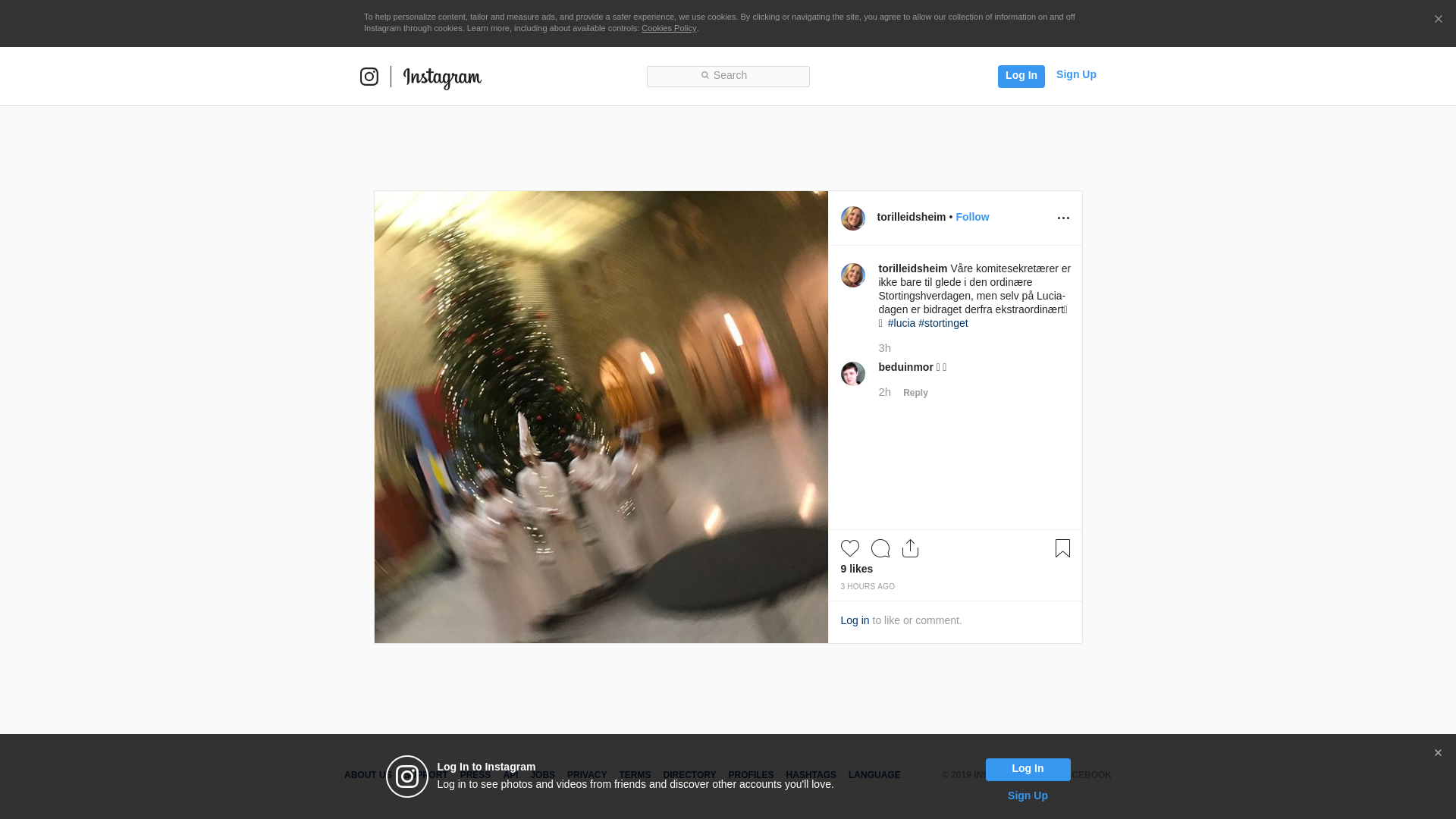This screenshot has height=819, width=1456.
Task: Open torilleidsheim username in post header
Action: pos(911,217)
